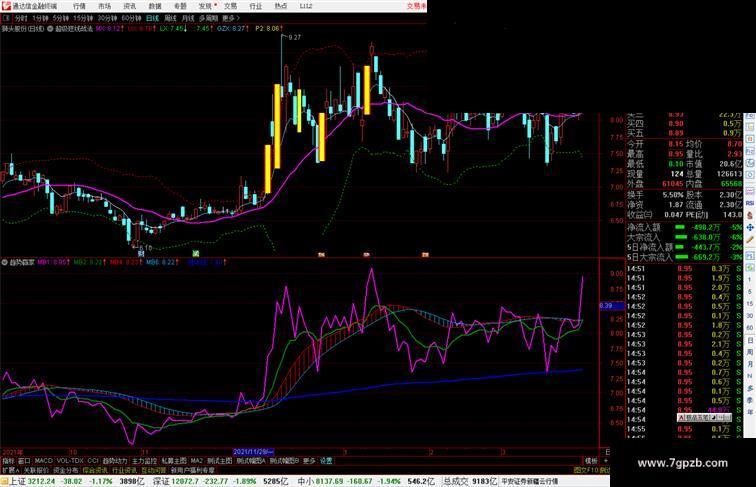Click sub chart 趋势赢家 round icon
This screenshot has width=756, height=487.
pos(5,263)
